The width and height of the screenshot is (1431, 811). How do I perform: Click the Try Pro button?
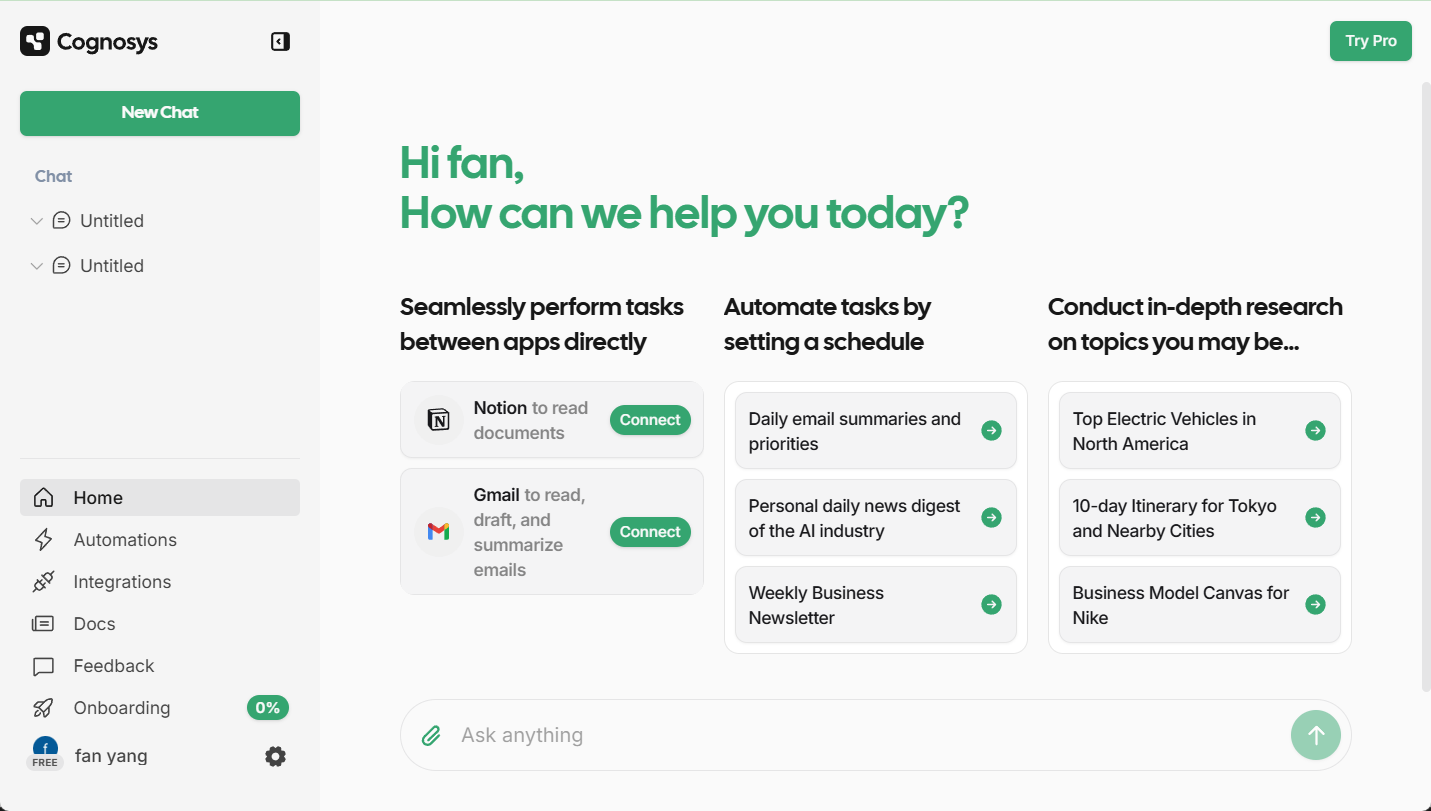[x=1370, y=41]
